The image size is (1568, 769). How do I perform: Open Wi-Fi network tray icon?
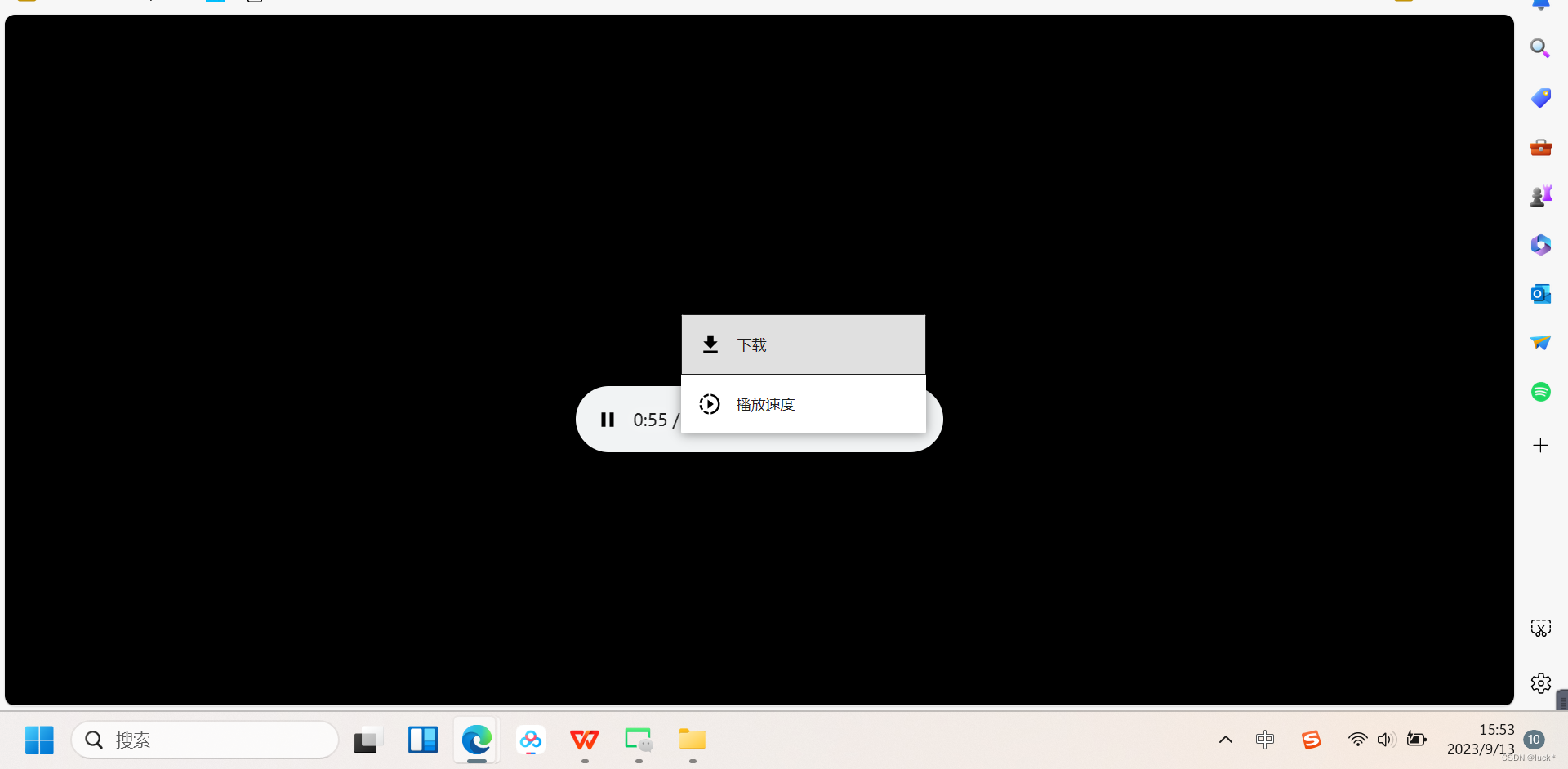coord(1357,740)
